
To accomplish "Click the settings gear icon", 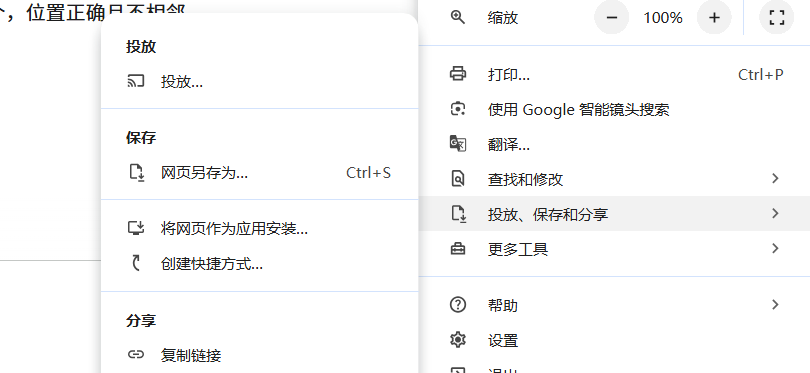I will [458, 340].
